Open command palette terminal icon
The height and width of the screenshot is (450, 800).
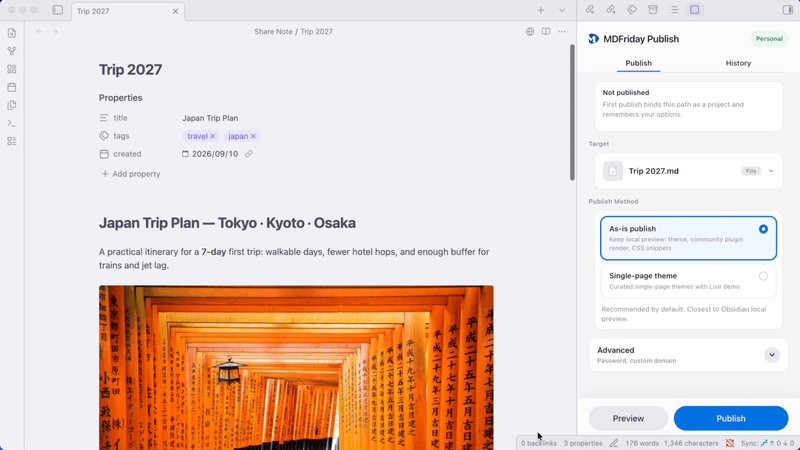tap(12, 123)
